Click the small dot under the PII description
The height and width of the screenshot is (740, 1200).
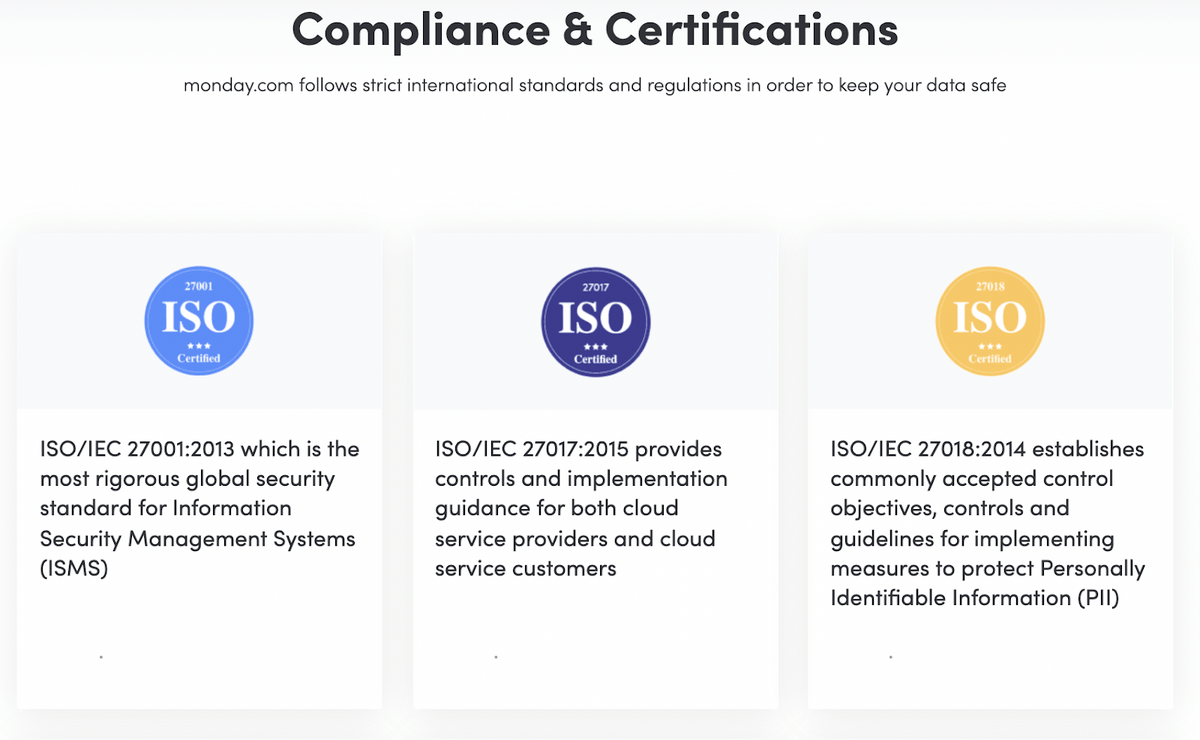point(891,657)
